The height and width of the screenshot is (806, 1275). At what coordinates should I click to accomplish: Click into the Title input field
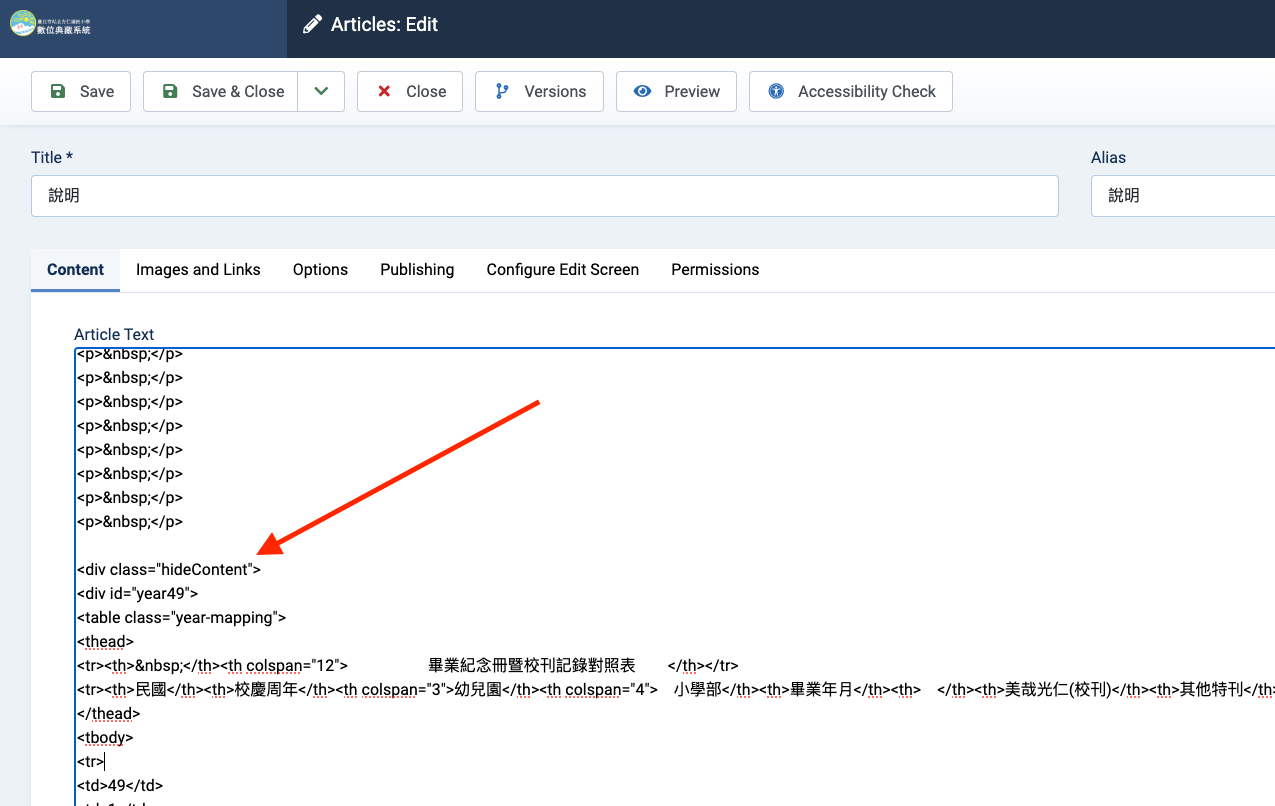[x=544, y=196]
